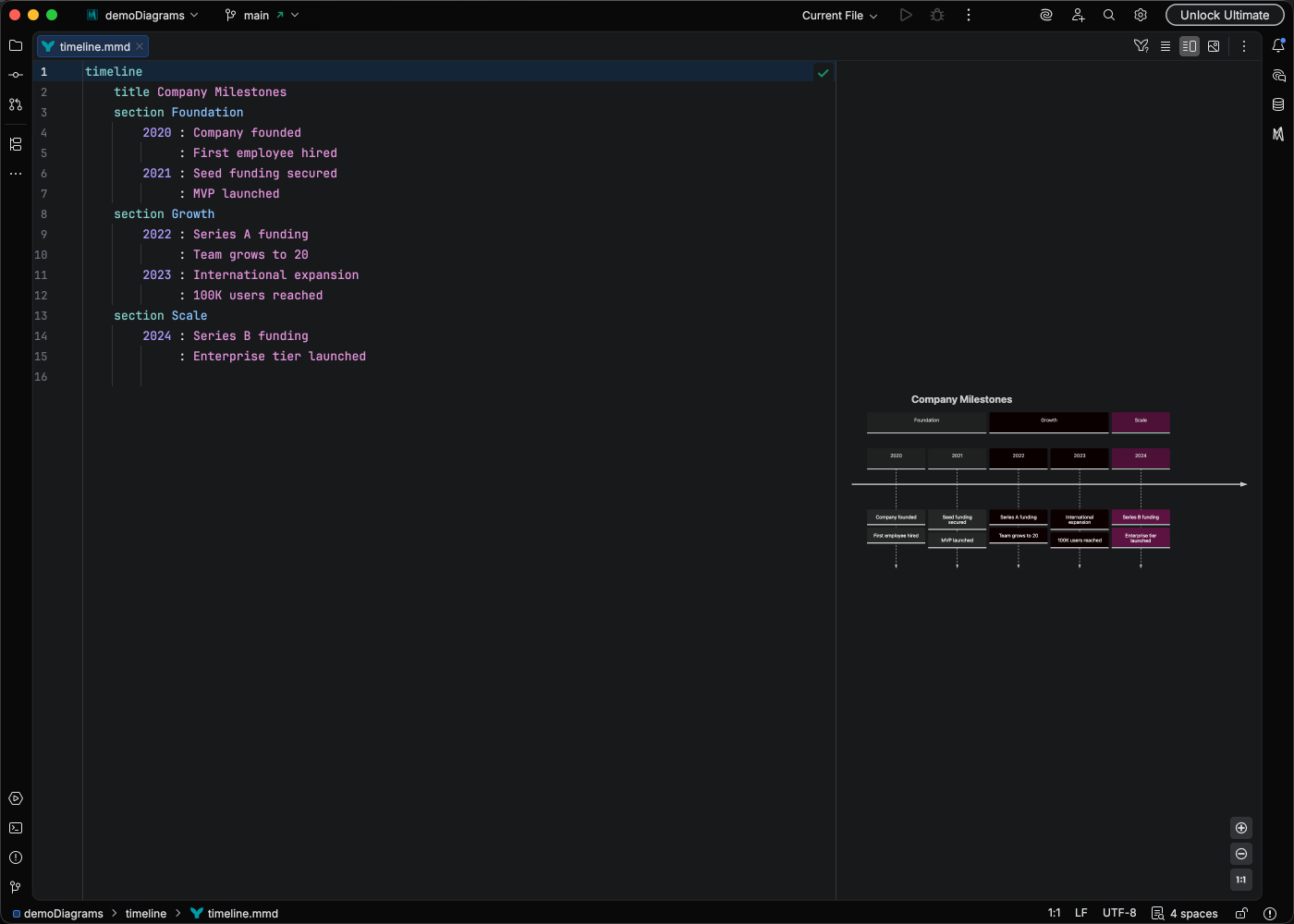
Task: Switch to editor-only view mode
Action: pos(1166,46)
